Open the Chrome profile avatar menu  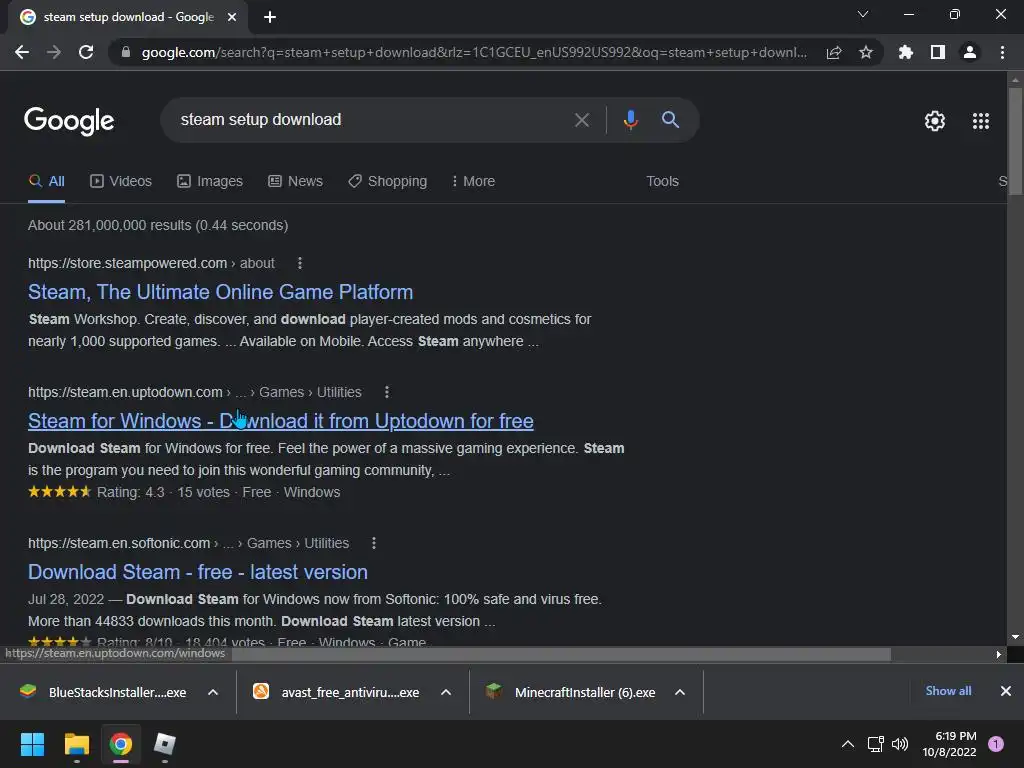tap(970, 52)
